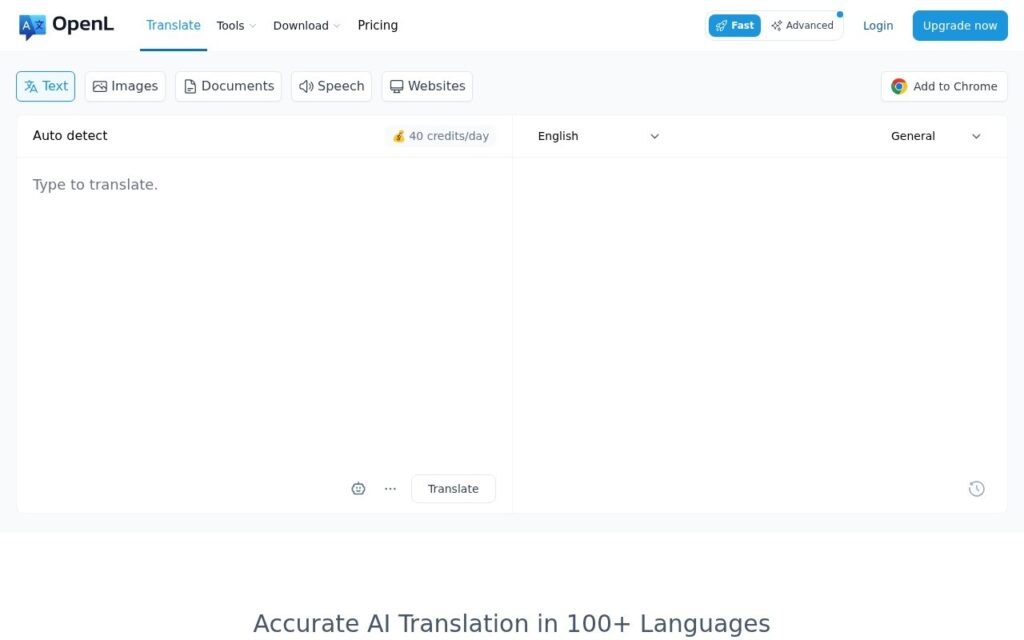Viewport: 1024px width, 640px height.
Task: Click the Login link
Action: click(x=878, y=25)
